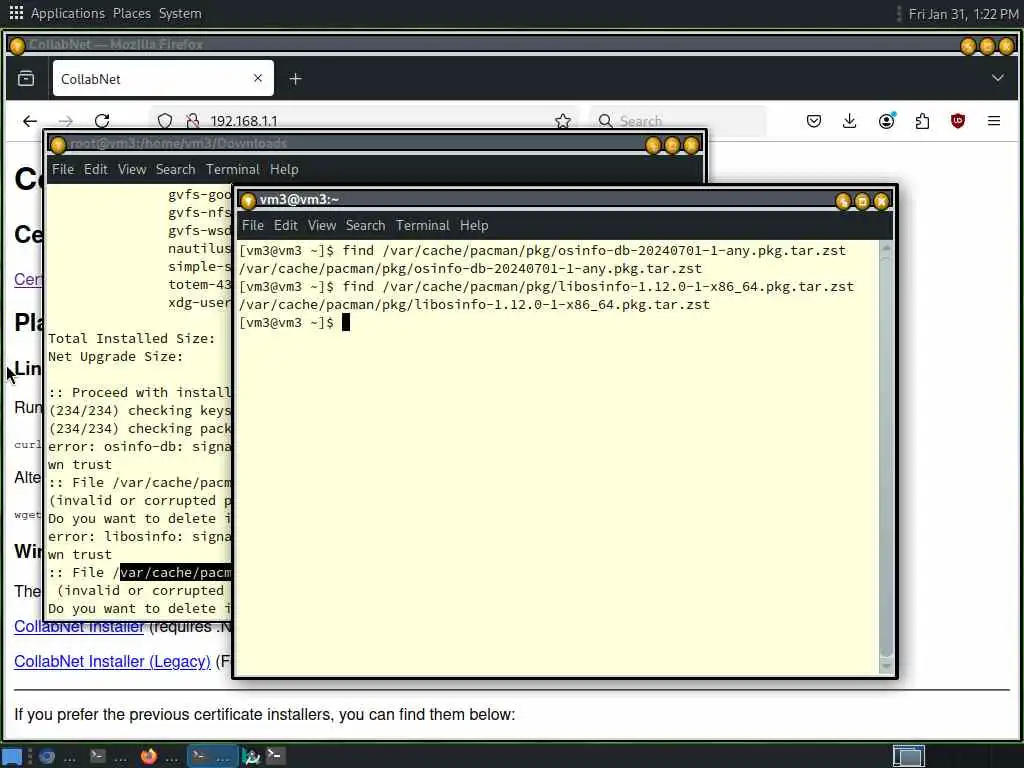Viewport: 1024px width, 768px height.
Task: Open Search menu in root Downloads terminal
Action: pyautogui.click(x=175, y=169)
